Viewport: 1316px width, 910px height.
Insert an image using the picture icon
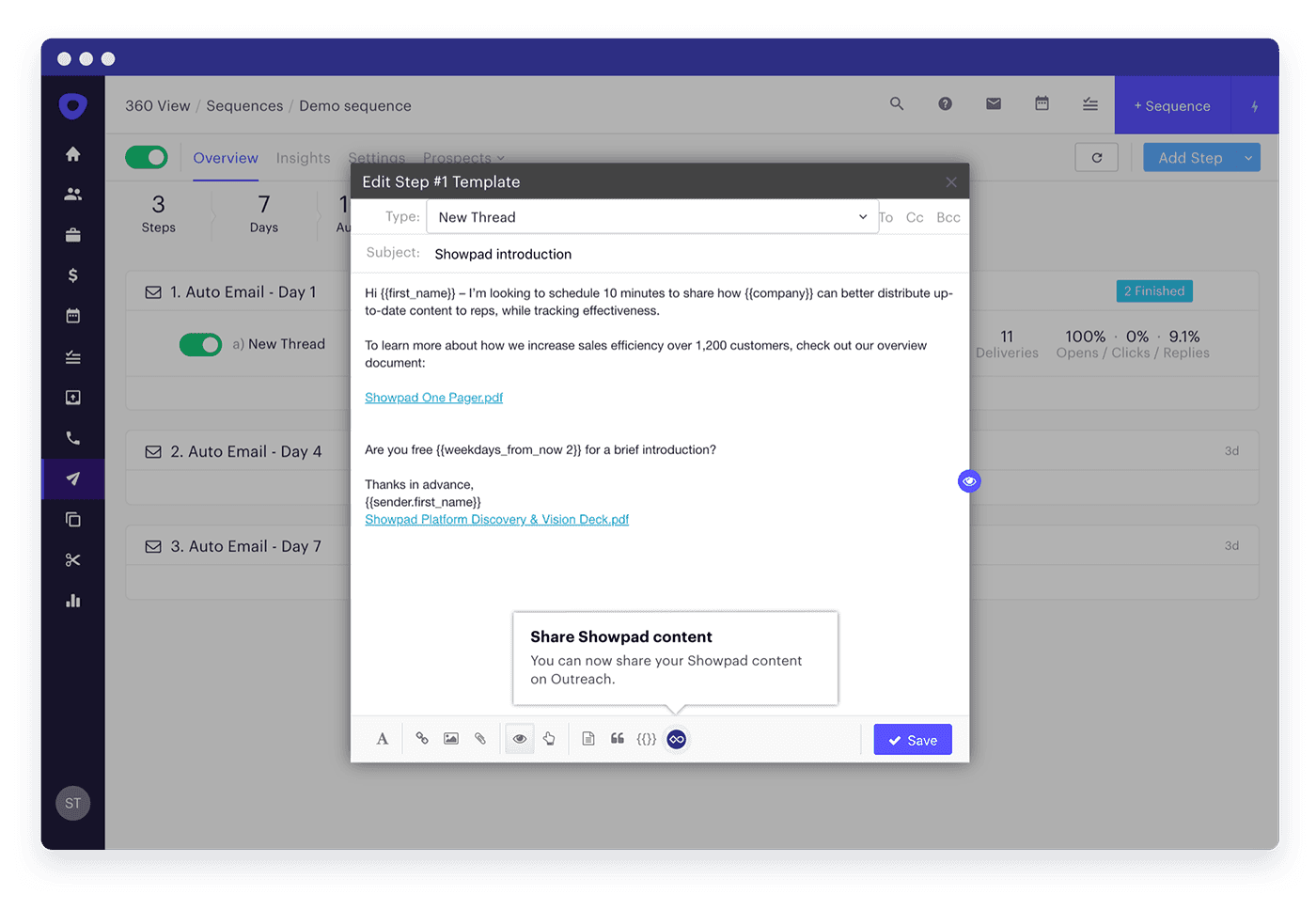451,739
